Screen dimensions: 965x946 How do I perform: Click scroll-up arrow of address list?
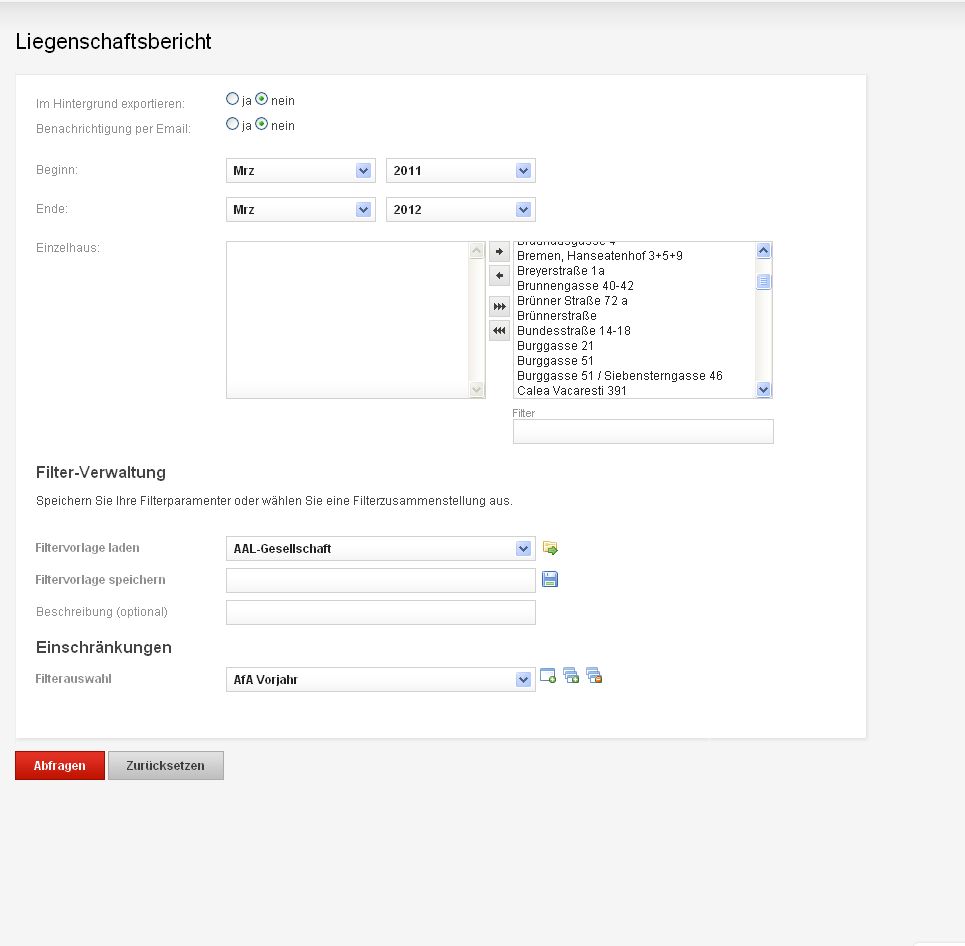(764, 250)
